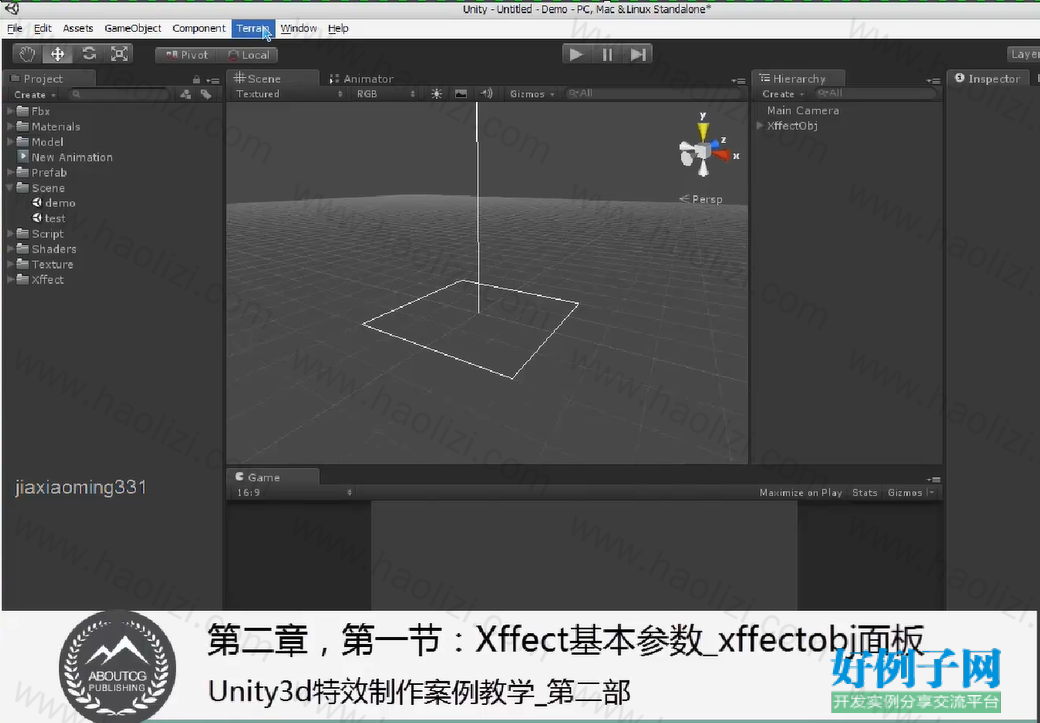
Task: Select the demo scene asset
Action: pyautogui.click(x=54, y=203)
